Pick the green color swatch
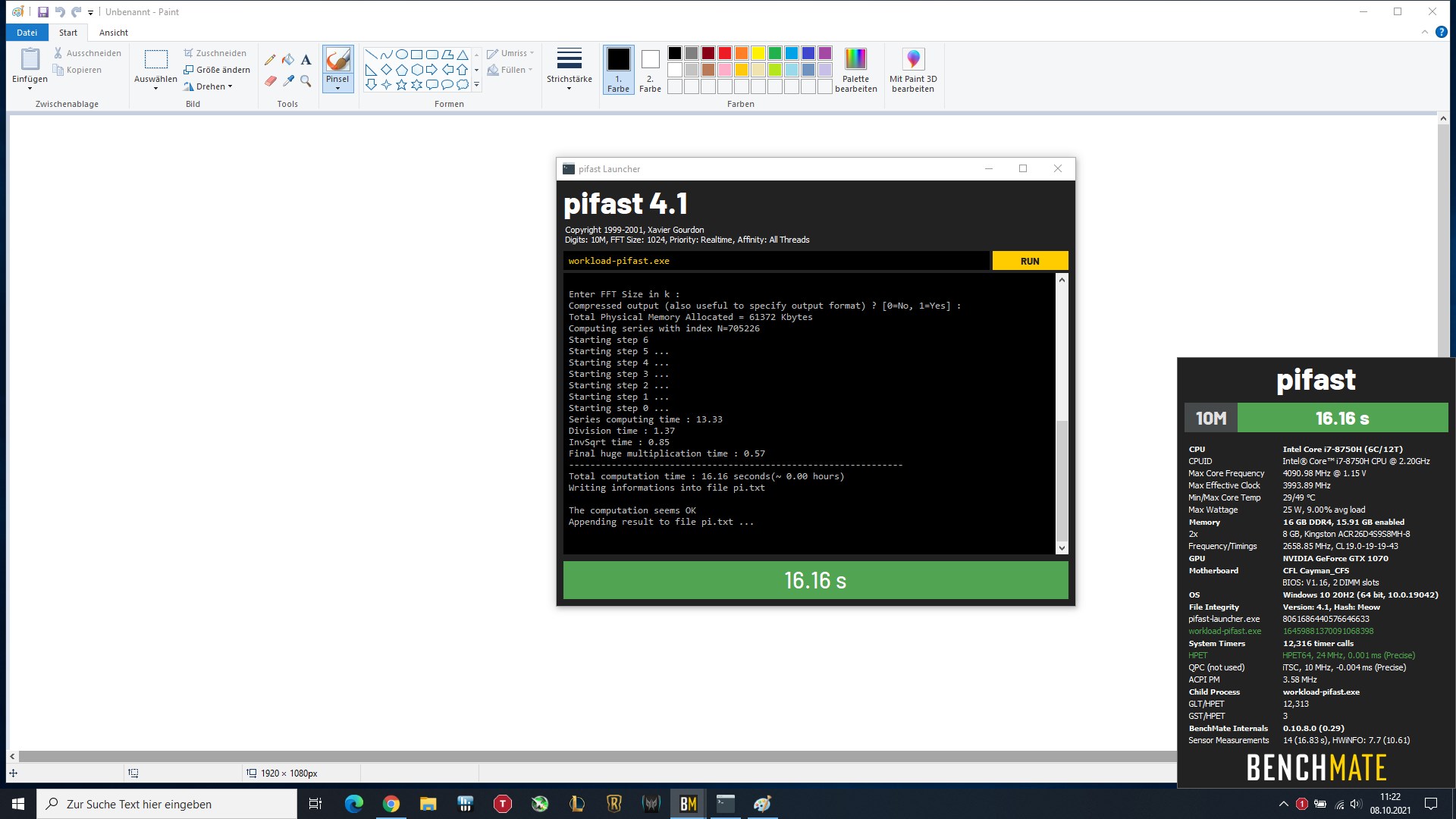The height and width of the screenshot is (819, 1456). (x=774, y=53)
